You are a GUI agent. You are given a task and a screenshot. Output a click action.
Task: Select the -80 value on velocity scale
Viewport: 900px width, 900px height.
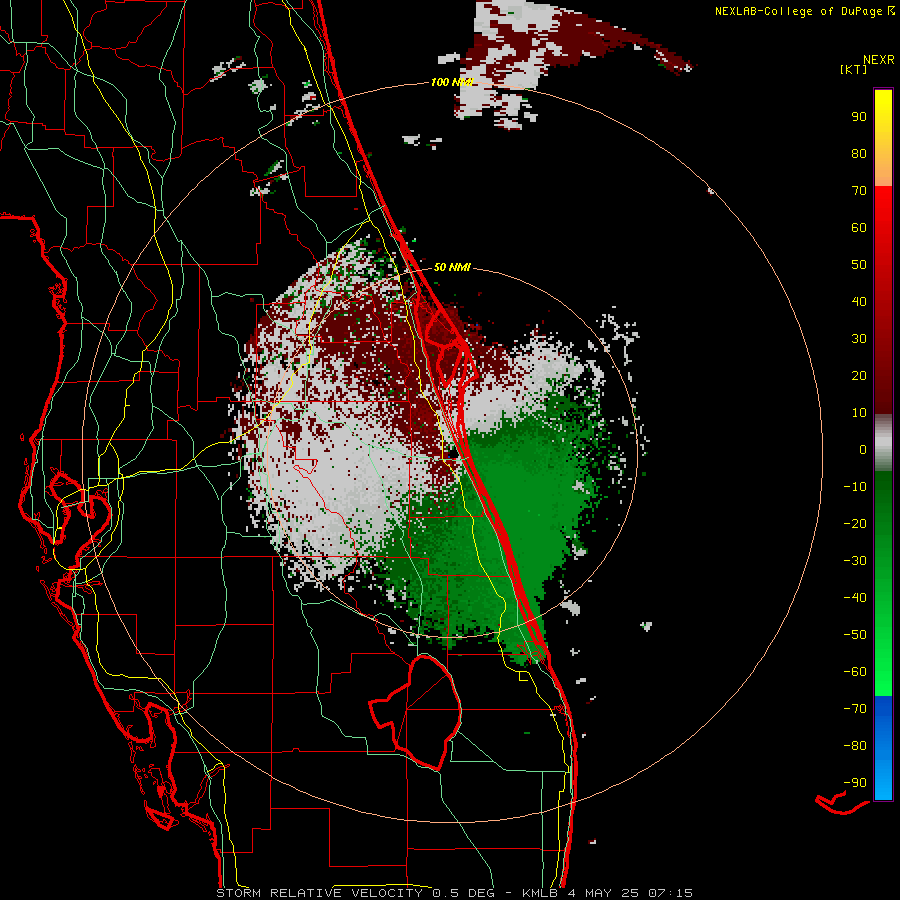point(855,746)
